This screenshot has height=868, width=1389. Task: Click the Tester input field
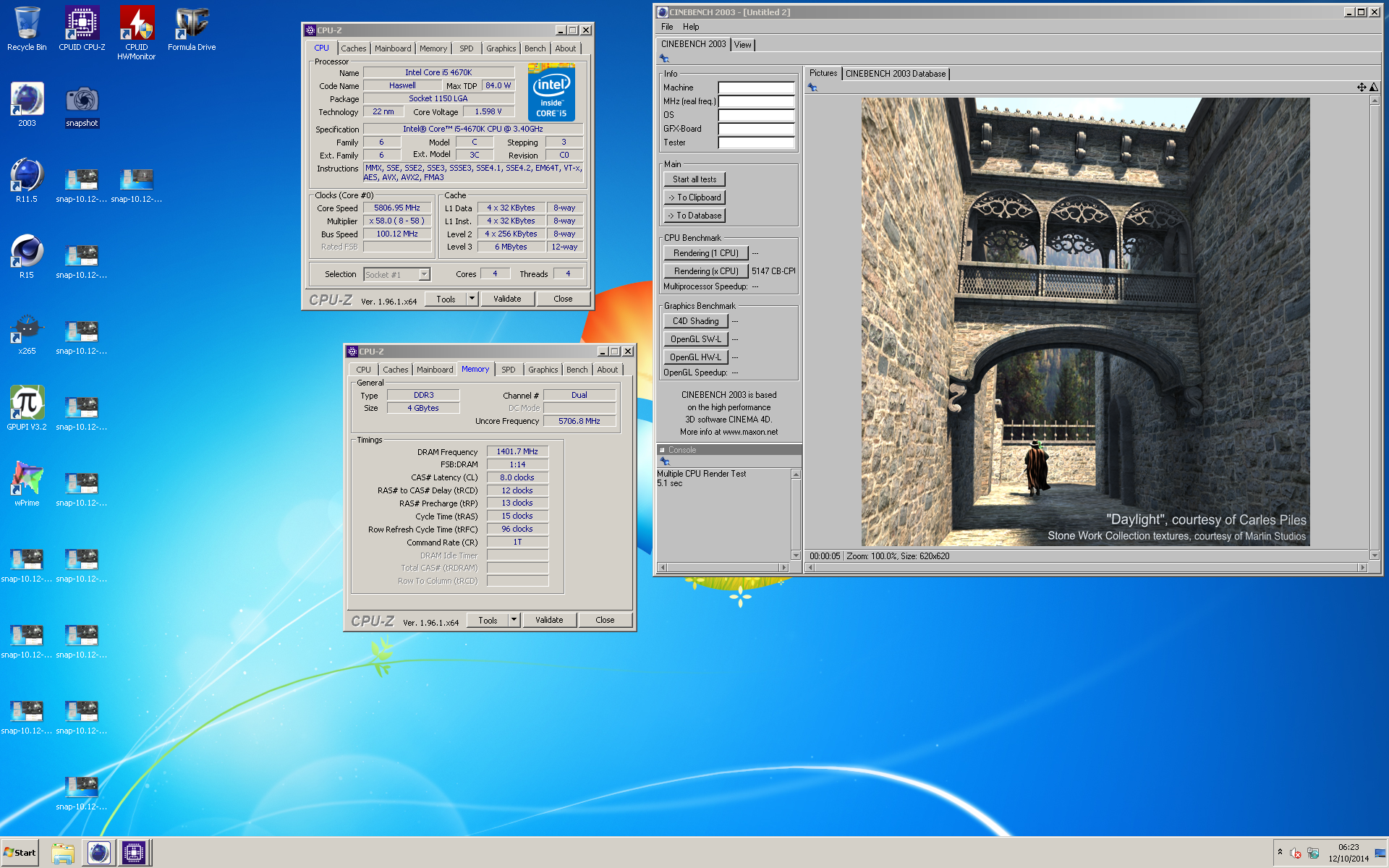coord(756,142)
